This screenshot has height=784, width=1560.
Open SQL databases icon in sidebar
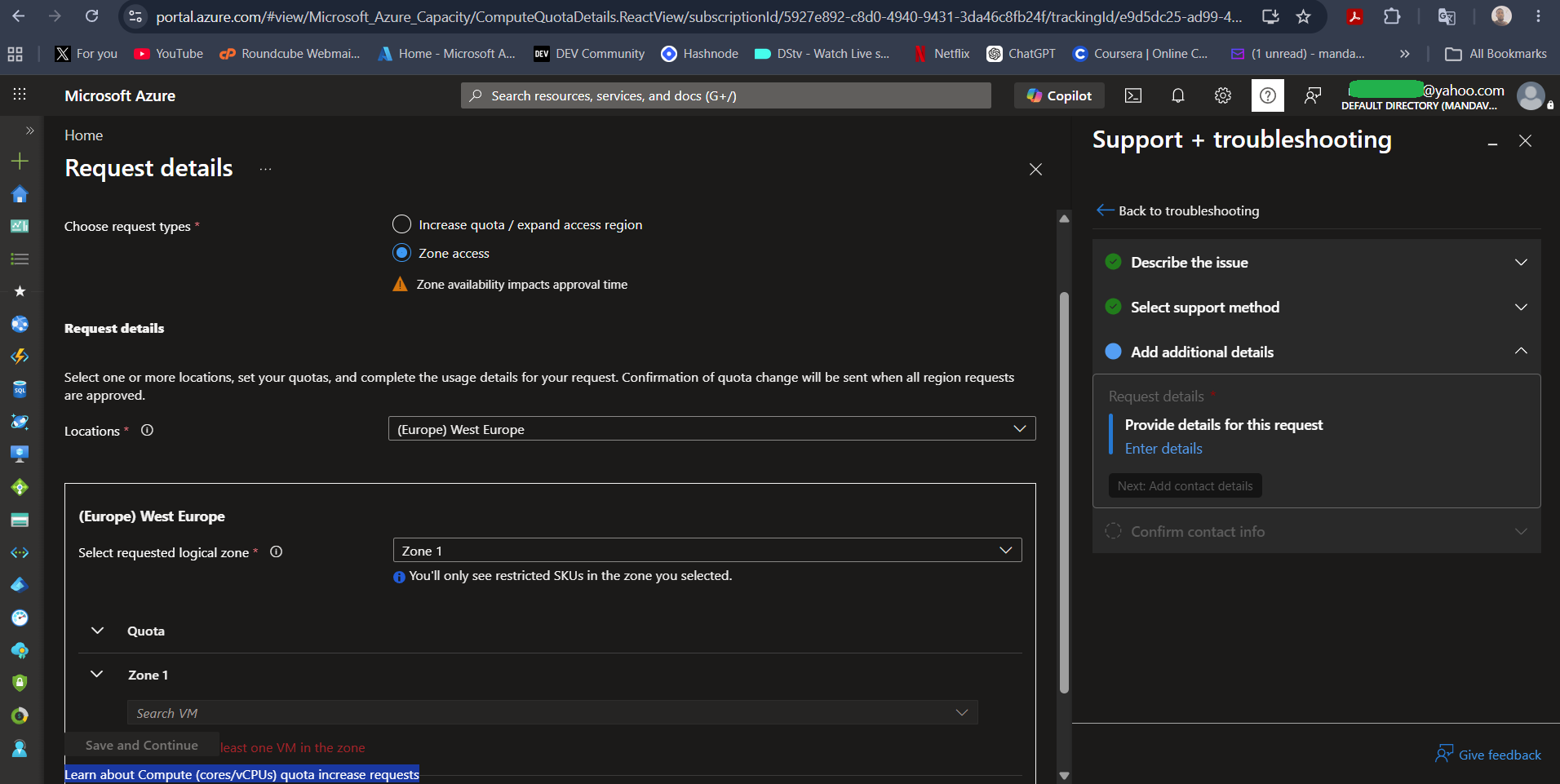[x=20, y=389]
